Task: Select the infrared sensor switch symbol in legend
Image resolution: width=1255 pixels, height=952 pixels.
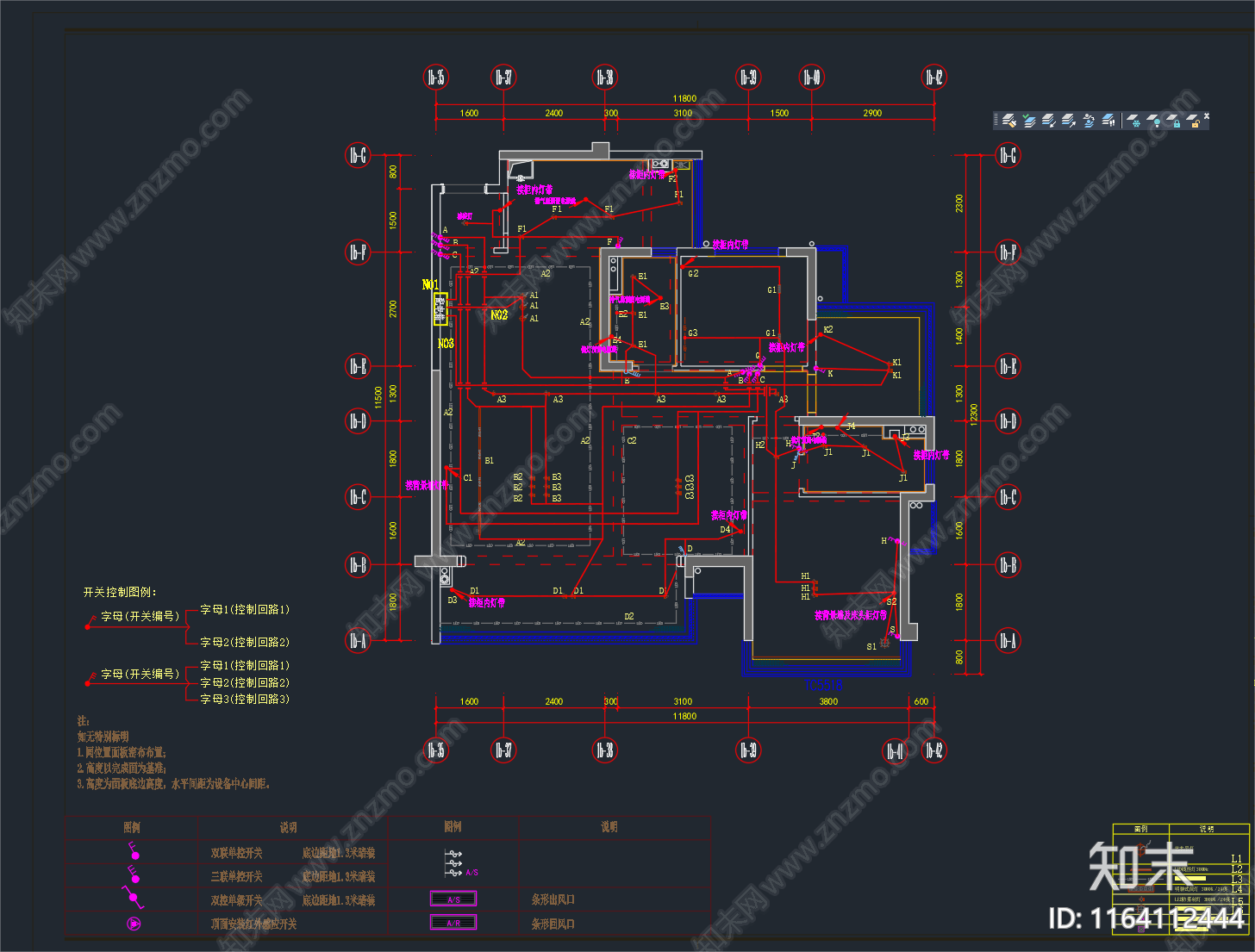Action: tap(134, 924)
